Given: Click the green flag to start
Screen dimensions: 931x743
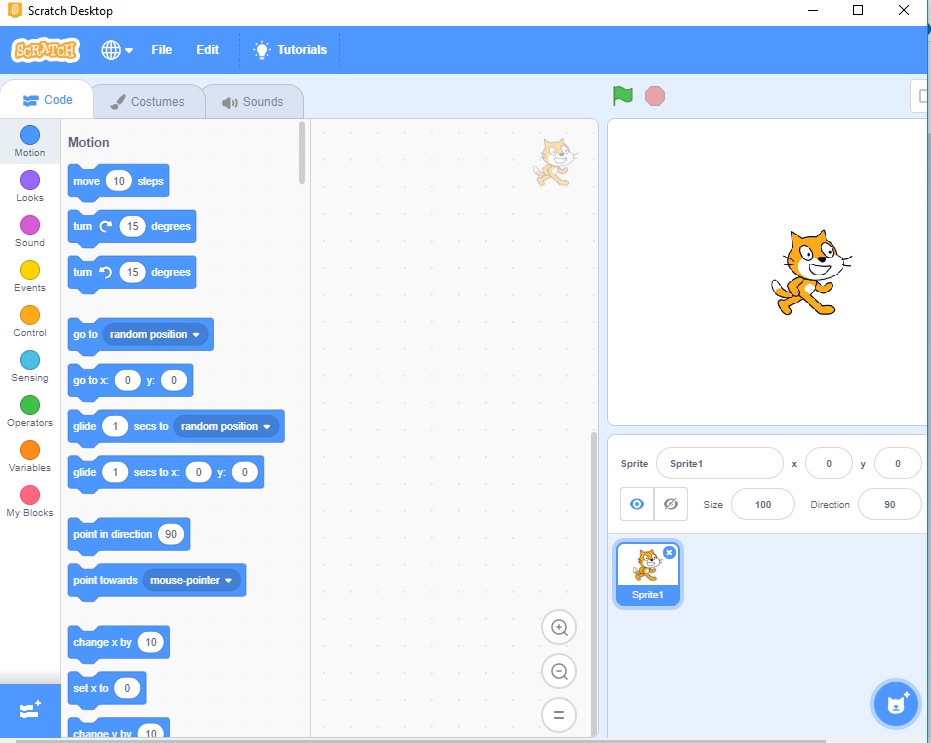Looking at the screenshot, I should tap(623, 96).
